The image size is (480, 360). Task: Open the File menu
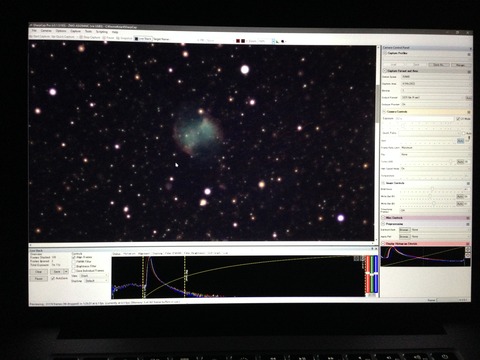34,31
